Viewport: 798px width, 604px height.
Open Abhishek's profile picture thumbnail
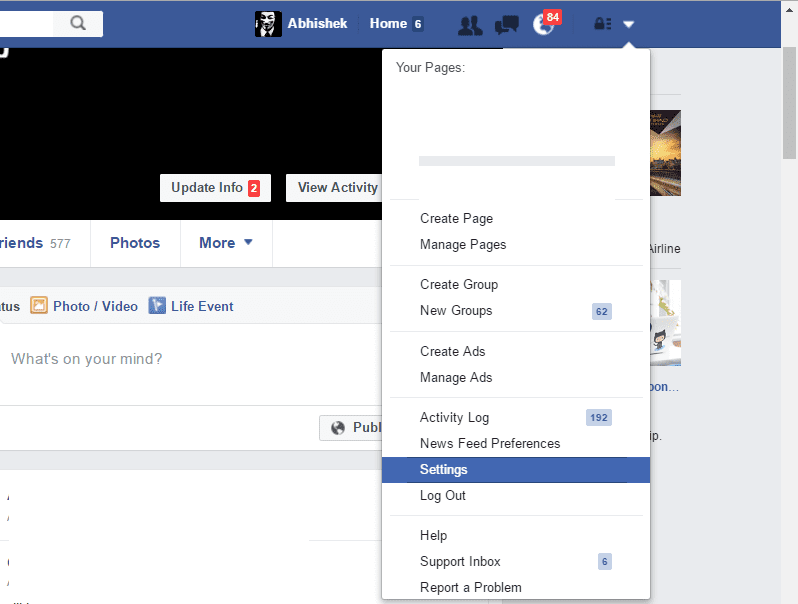(x=268, y=24)
